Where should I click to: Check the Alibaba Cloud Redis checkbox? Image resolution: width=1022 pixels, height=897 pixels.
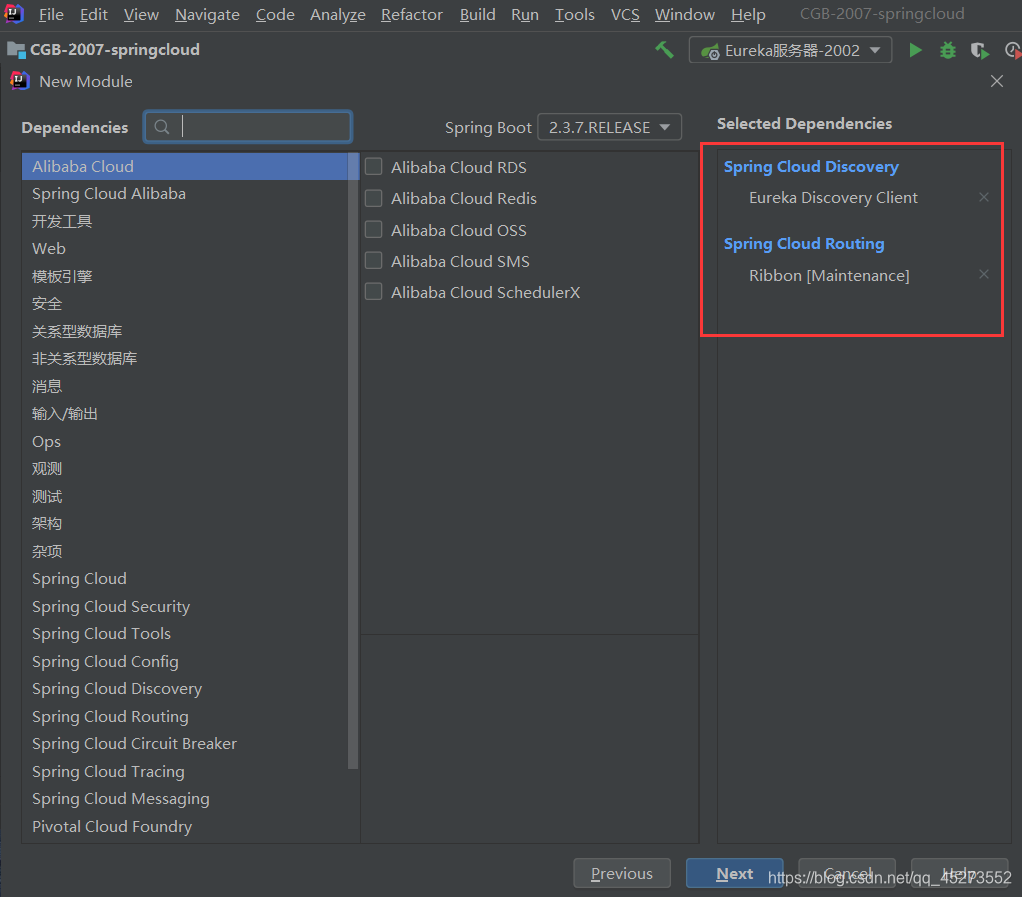pyautogui.click(x=373, y=198)
